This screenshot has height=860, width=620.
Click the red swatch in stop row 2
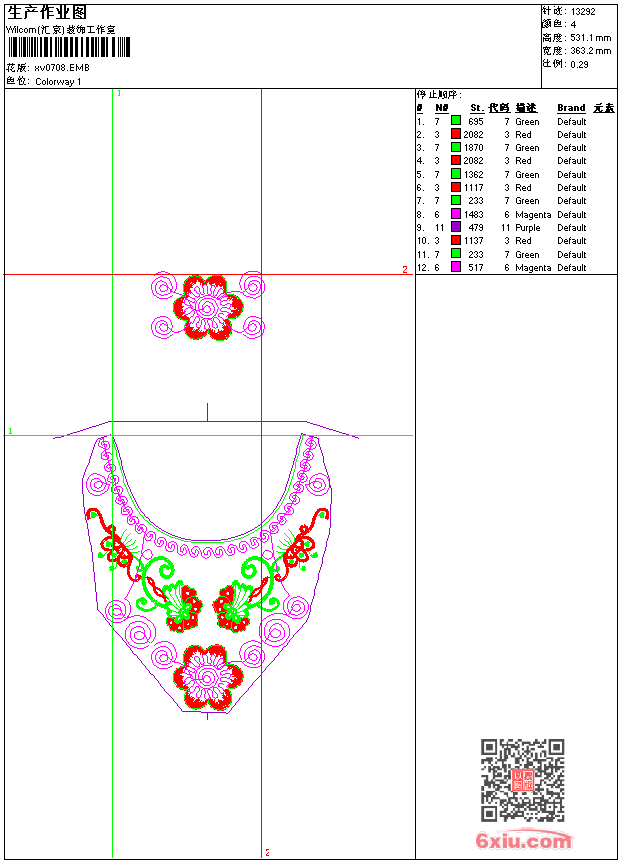click(456, 134)
